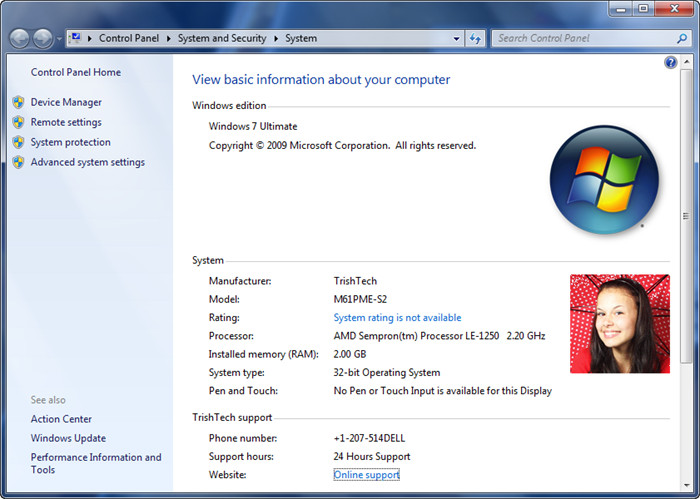Screen dimensions: 700x499
Task: Click the AMD Sempron processor value
Action: tap(439, 336)
